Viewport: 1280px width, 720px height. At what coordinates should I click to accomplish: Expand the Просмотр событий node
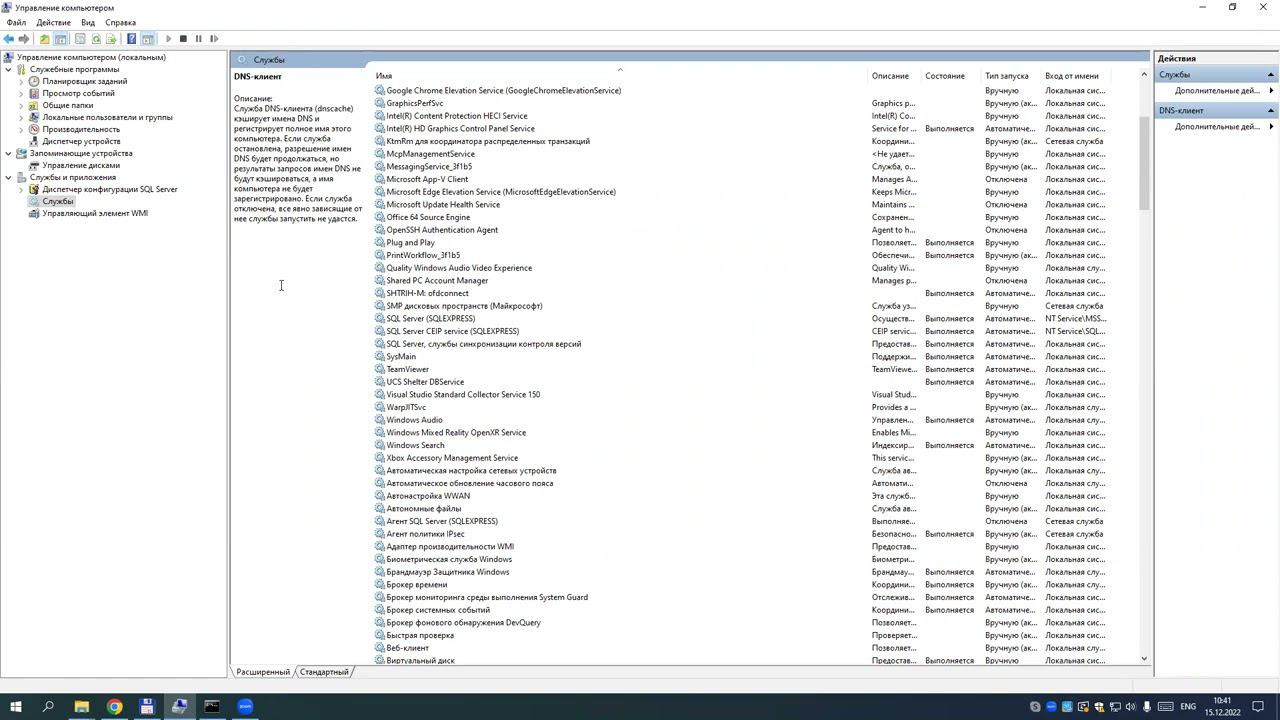tap(21, 93)
